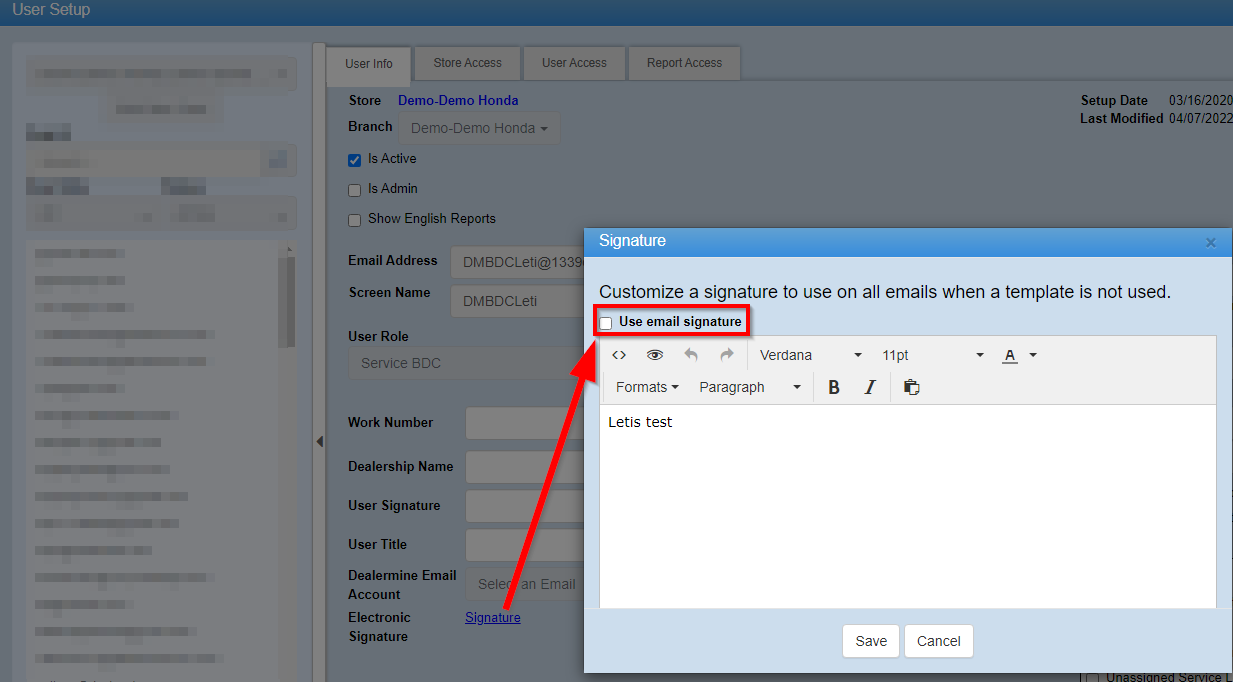Uncheck the Is Active checkbox
This screenshot has width=1233, height=682.
(x=354, y=160)
